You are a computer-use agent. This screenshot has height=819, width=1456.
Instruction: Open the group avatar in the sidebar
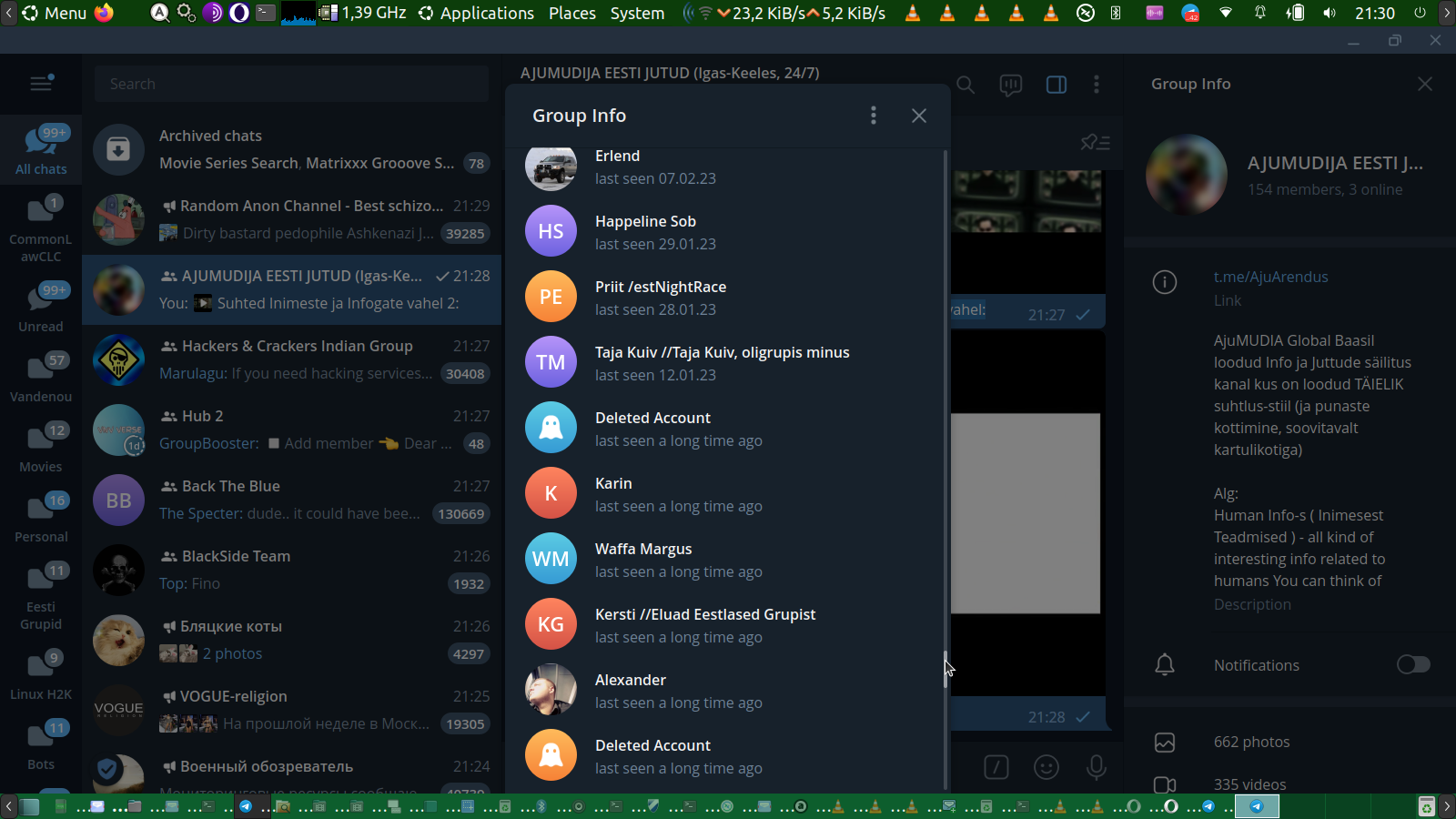pos(1187,175)
